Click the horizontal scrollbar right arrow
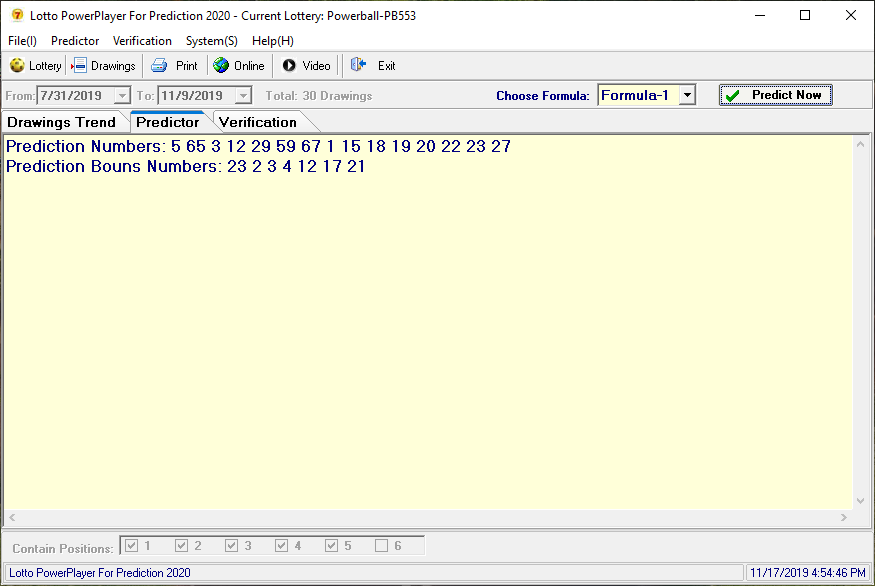875x586 pixels. click(844, 517)
